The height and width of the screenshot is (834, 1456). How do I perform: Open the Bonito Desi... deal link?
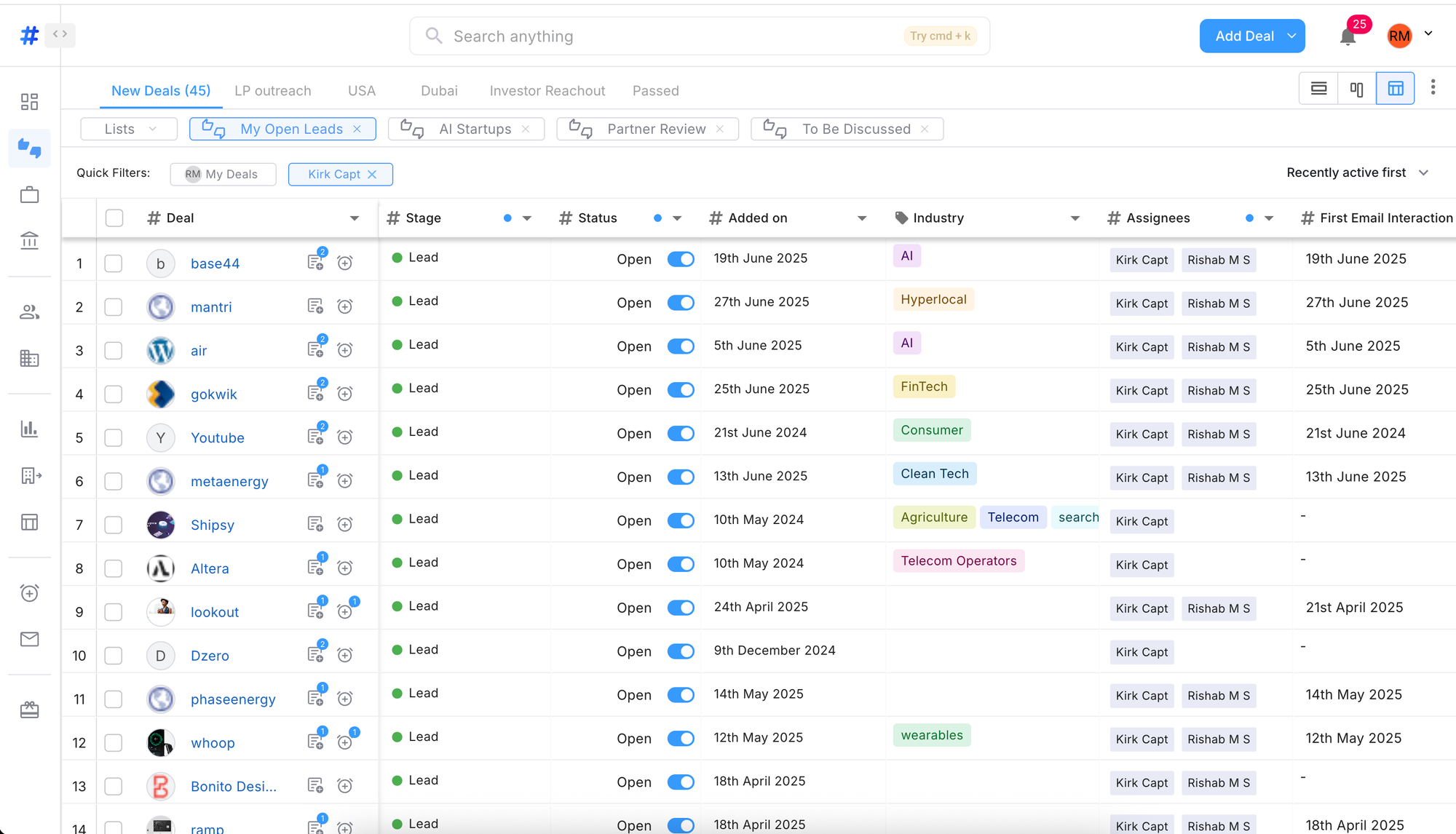pyautogui.click(x=233, y=787)
